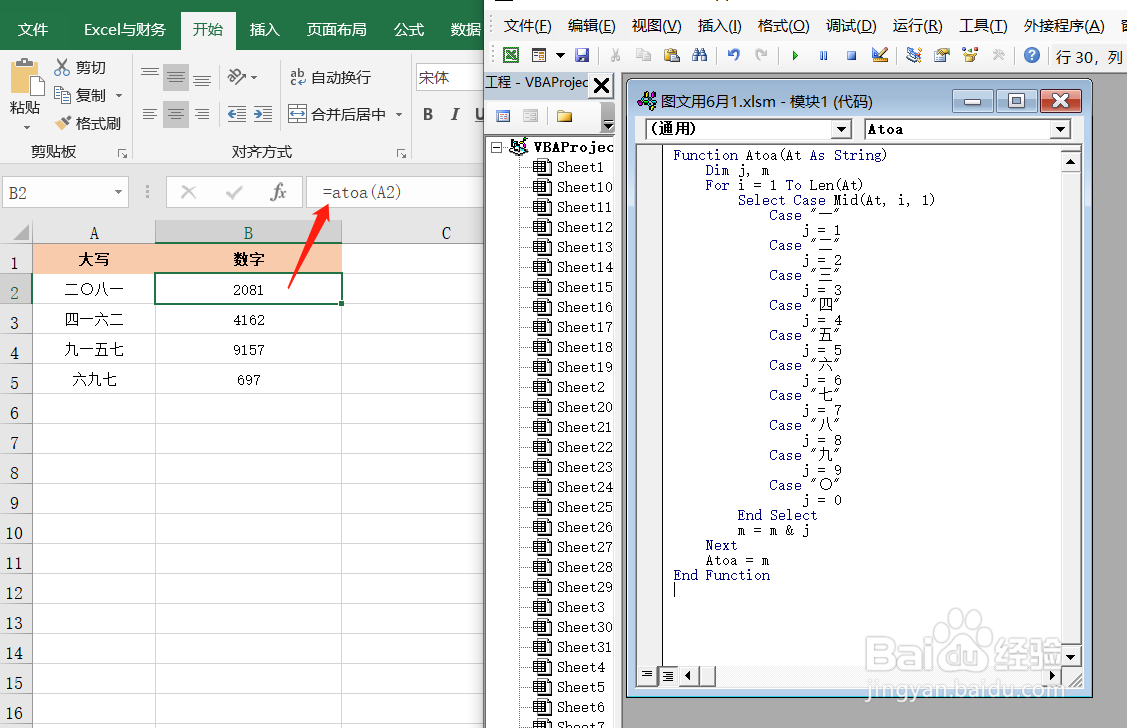The width and height of the screenshot is (1127, 728).
Task: Stop the macro using the Reset icon
Action: point(853,55)
